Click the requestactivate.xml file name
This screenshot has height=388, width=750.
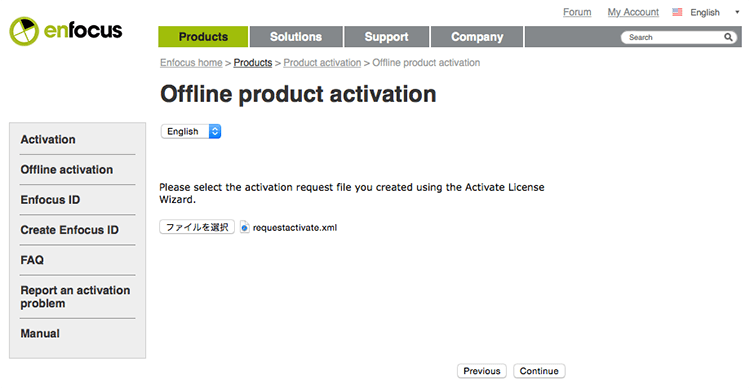pos(295,228)
